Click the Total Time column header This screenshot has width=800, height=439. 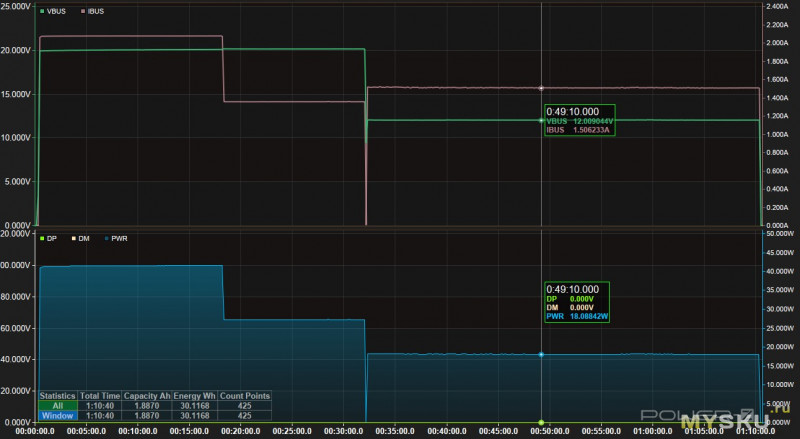tap(100, 396)
